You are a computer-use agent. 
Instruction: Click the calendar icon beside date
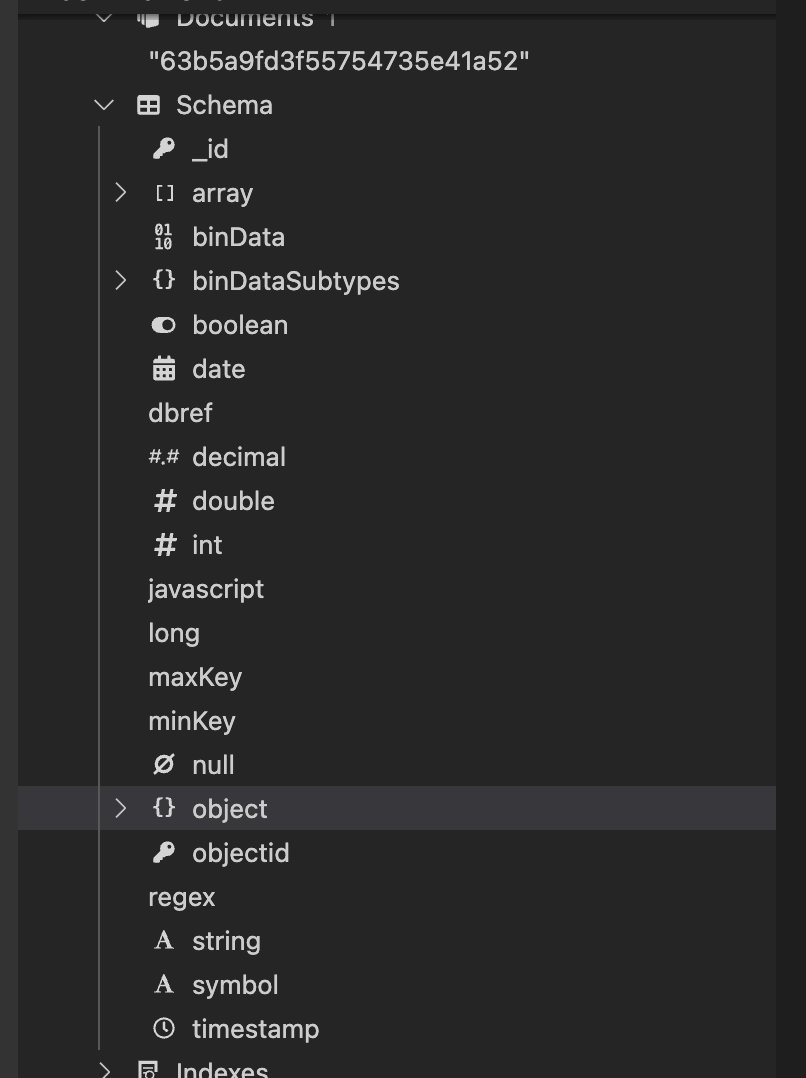click(x=163, y=369)
